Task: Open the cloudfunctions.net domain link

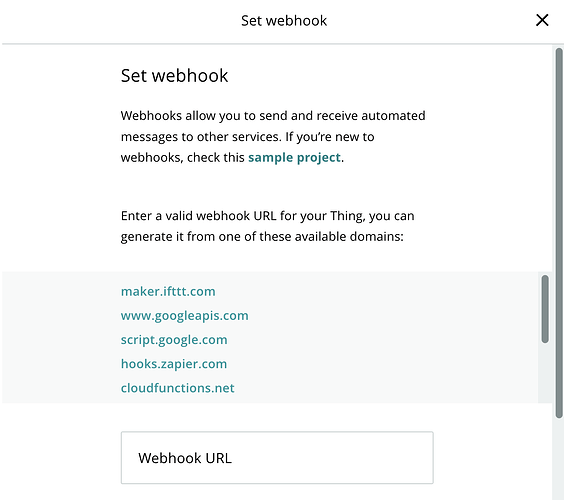Action: (178, 388)
